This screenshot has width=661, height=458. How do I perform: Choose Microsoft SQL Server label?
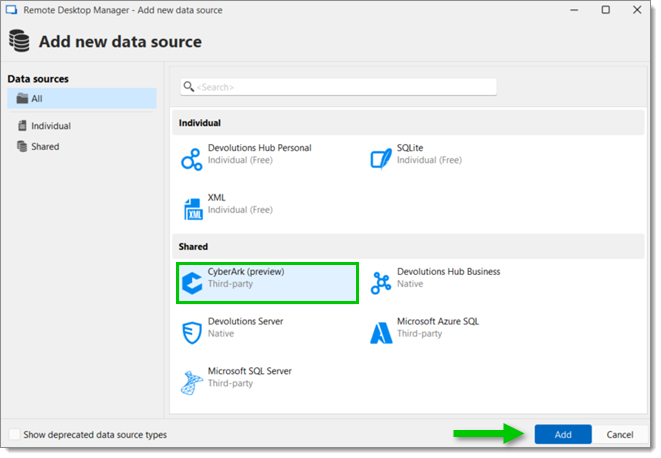pyautogui.click(x=250, y=371)
